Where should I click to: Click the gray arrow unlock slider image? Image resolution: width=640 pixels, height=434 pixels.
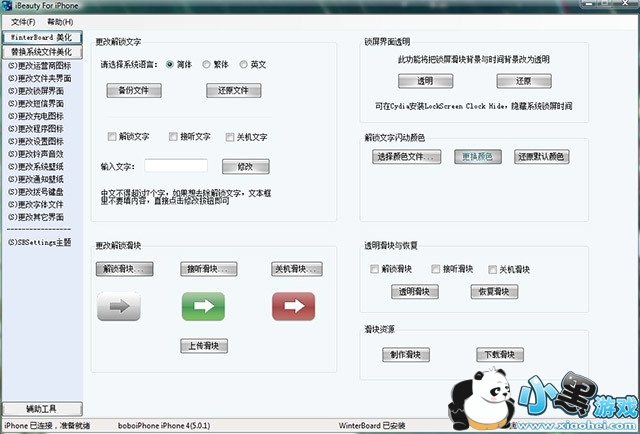119,306
